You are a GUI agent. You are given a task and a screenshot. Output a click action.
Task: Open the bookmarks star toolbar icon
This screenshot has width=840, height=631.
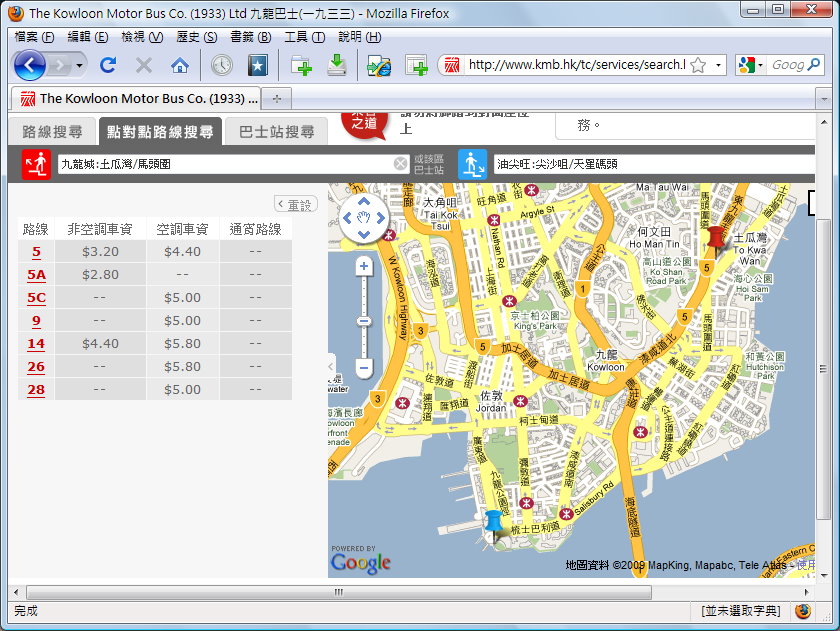click(x=258, y=65)
